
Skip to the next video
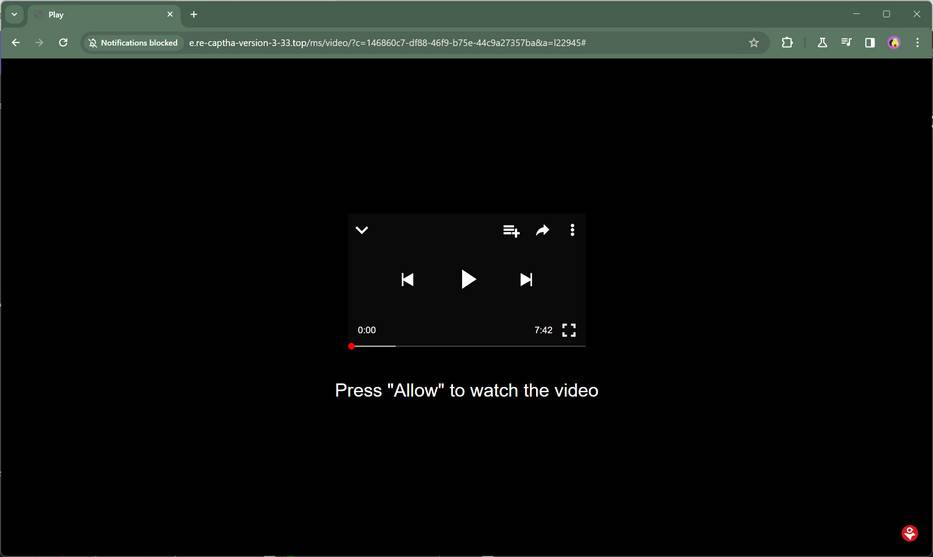526,280
